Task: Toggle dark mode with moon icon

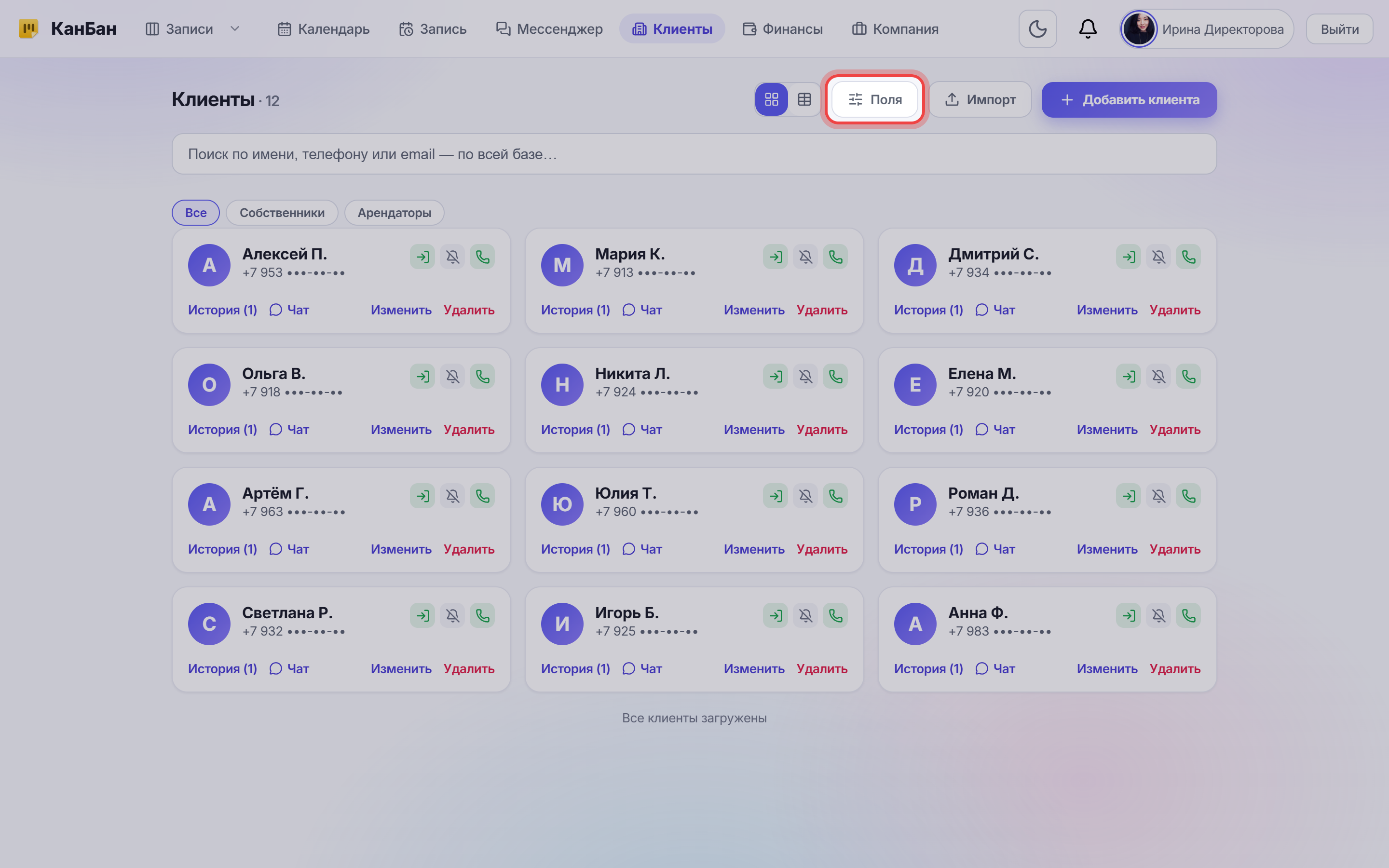Action: 1037,29
